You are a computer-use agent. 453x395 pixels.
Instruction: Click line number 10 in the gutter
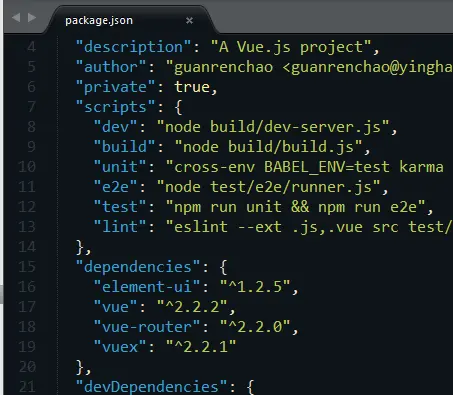(27, 167)
